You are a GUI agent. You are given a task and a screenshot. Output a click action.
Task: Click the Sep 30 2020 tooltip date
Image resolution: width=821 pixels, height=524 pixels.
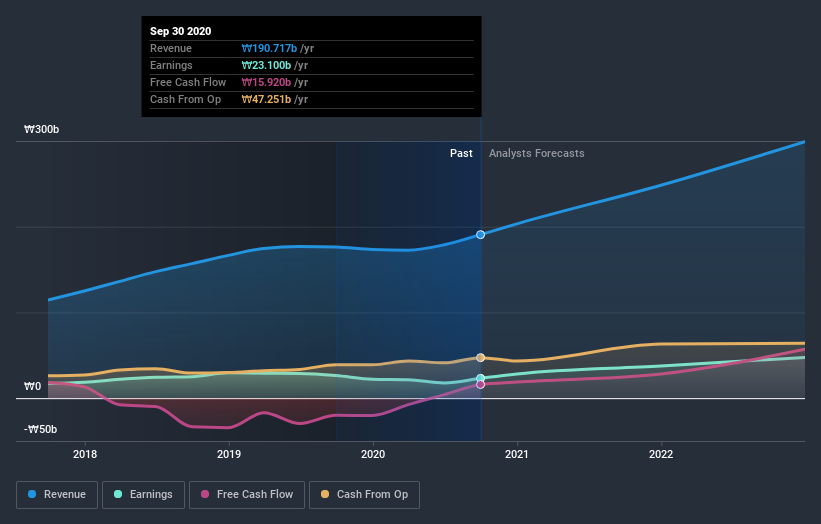pyautogui.click(x=181, y=31)
